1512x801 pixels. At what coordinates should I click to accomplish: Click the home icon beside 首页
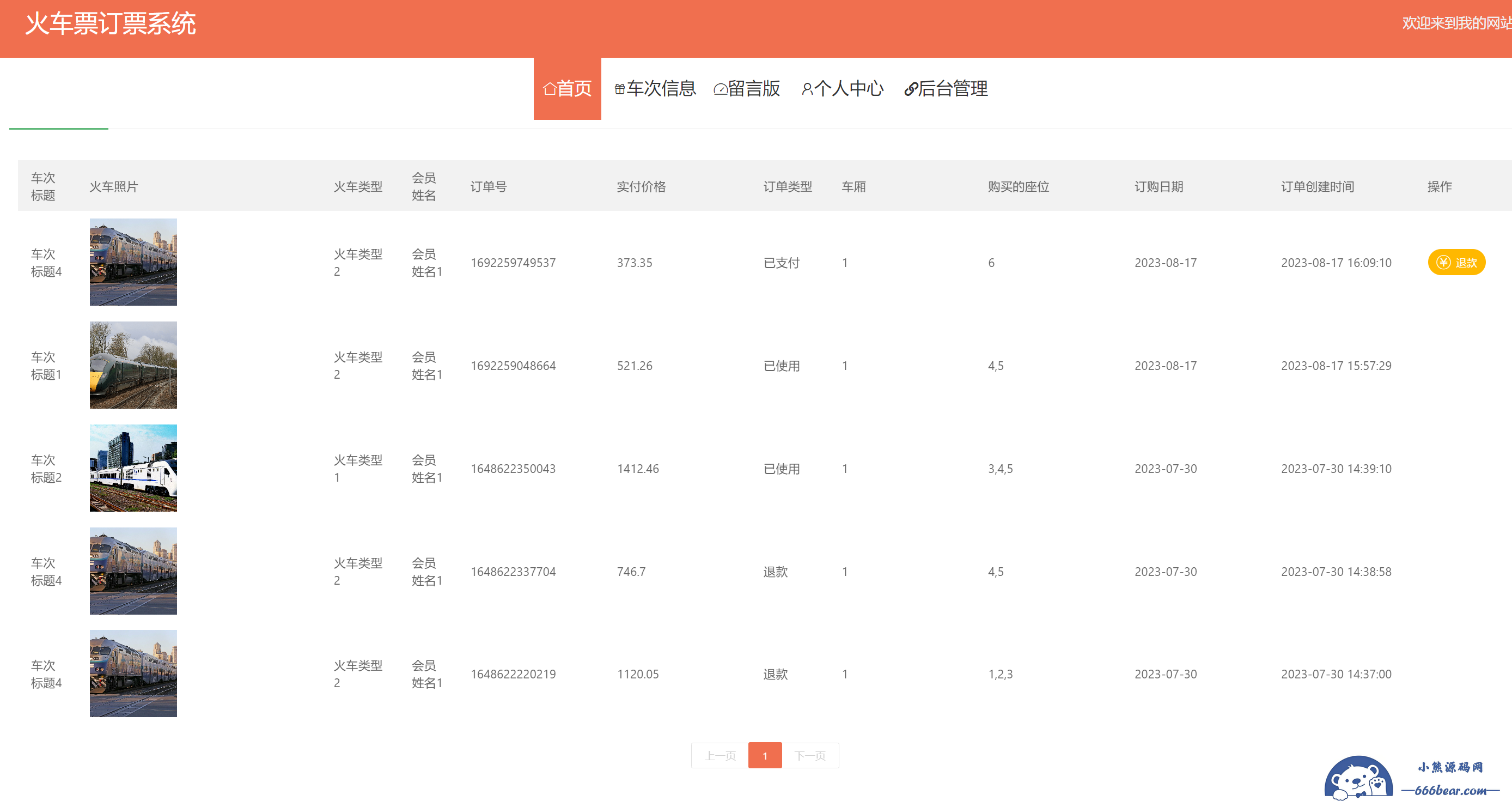pyautogui.click(x=550, y=89)
